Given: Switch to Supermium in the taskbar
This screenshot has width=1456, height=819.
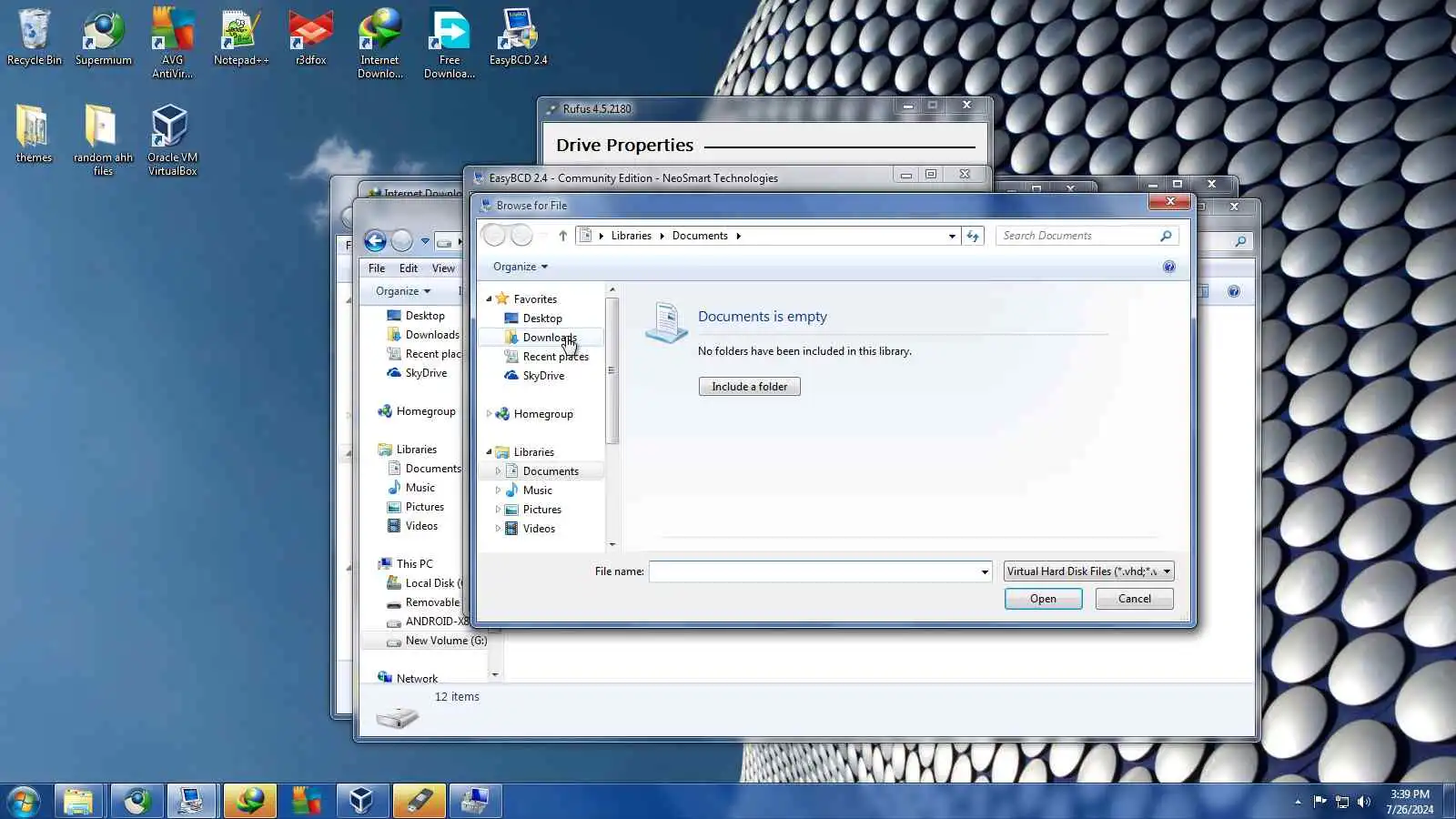Looking at the screenshot, I should (136, 801).
